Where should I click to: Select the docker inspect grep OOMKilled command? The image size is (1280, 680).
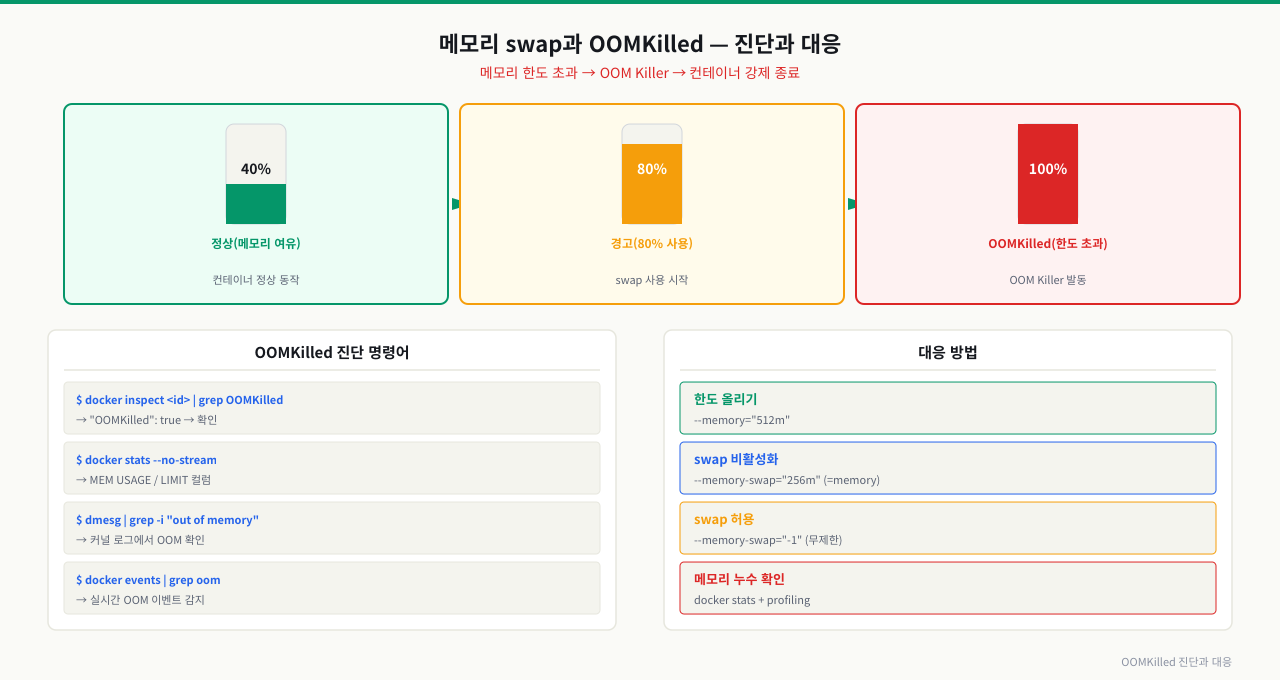tap(180, 400)
